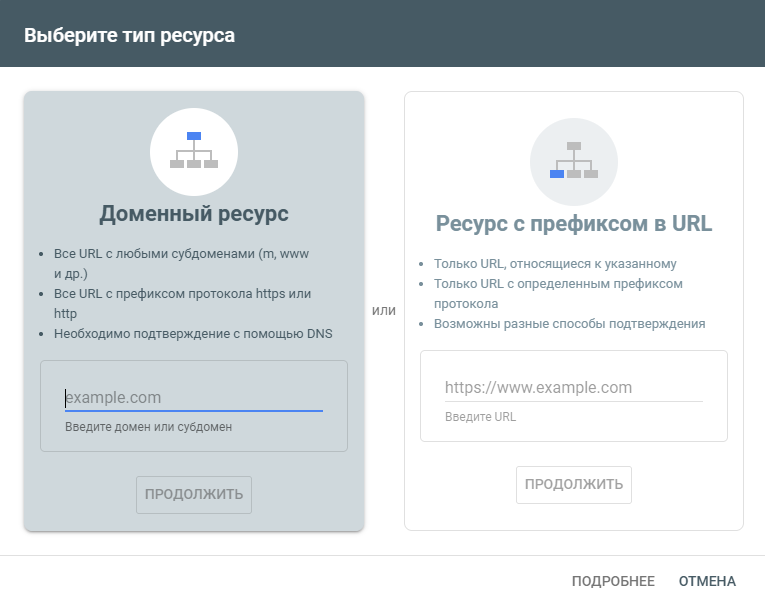Click text 'Необходимо подтверждение с помощью DNS'
Viewport: 765px width, 605px height.
(x=193, y=334)
